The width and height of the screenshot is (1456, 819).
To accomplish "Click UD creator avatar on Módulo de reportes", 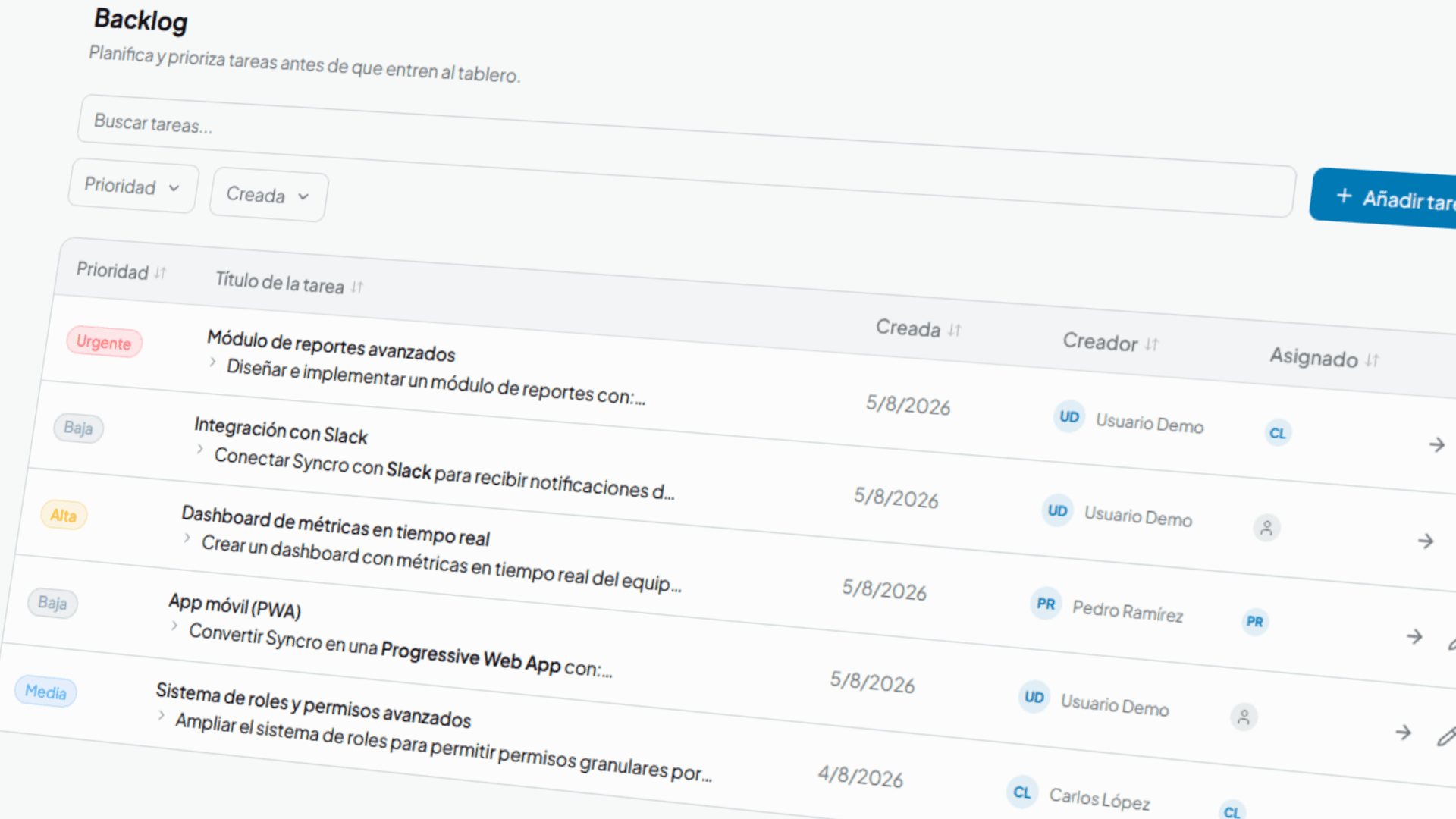I will point(1069,416).
